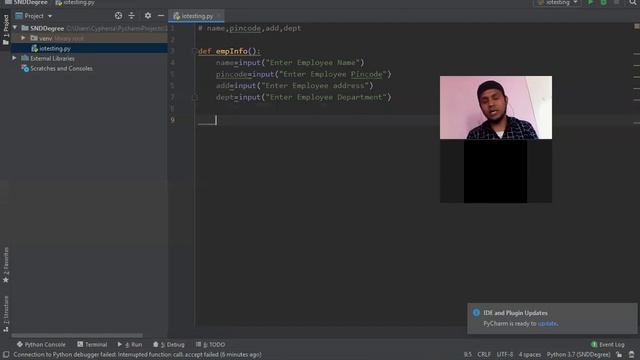Click the fold end marker on line 7

195,97
